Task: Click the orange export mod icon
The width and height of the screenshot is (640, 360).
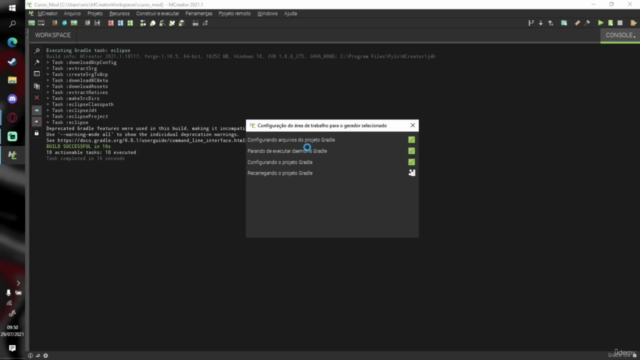Action: 633,23
